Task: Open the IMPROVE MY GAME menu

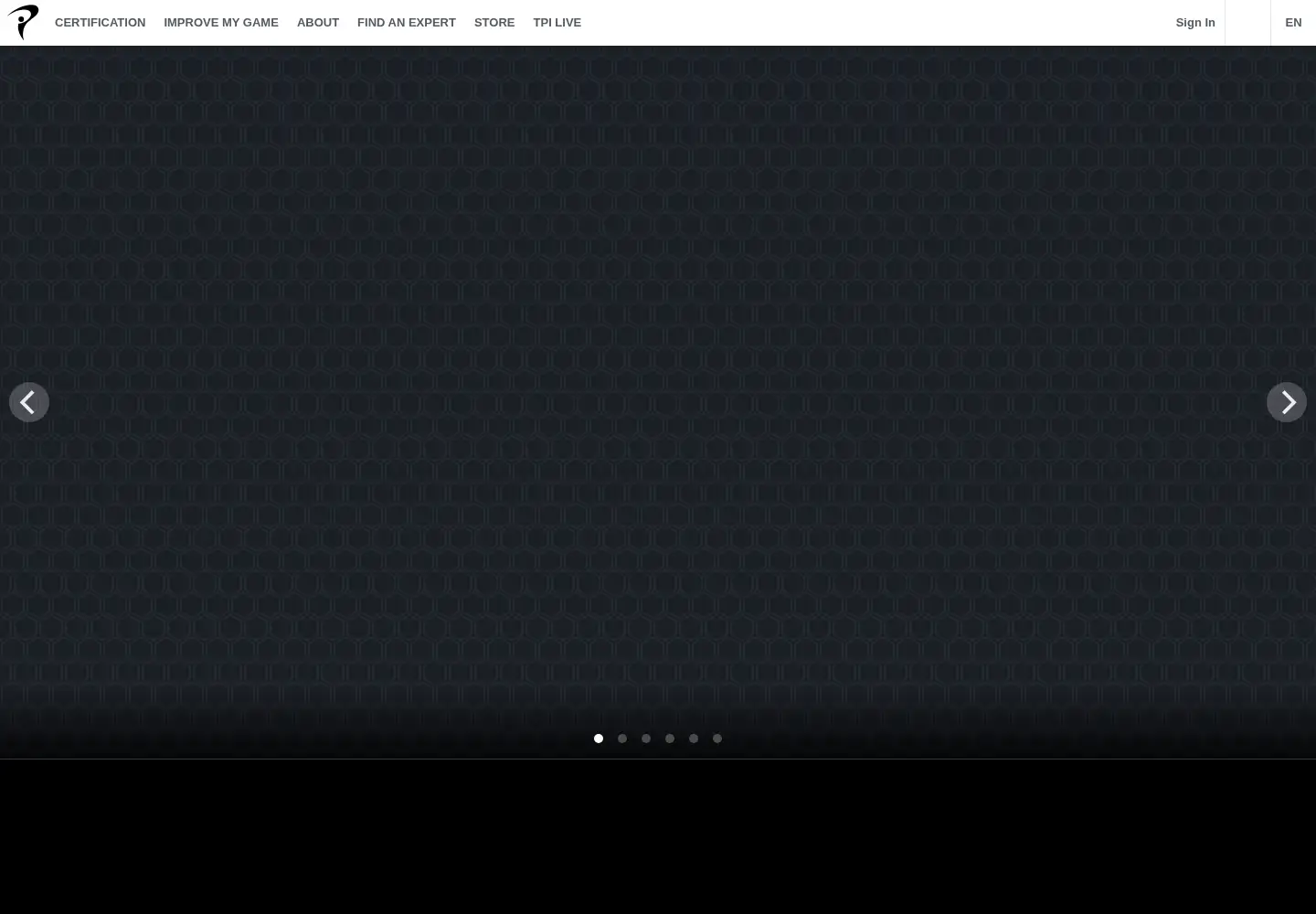Action: (x=221, y=23)
